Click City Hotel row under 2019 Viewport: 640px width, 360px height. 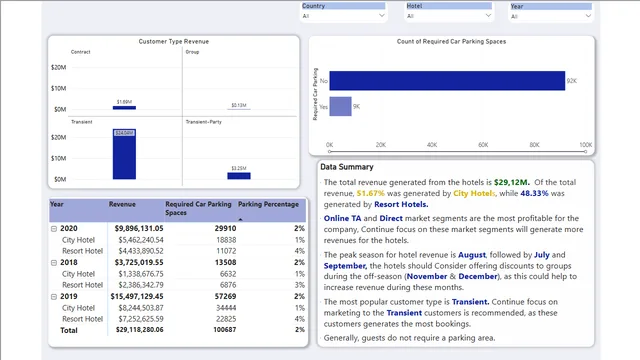78,308
